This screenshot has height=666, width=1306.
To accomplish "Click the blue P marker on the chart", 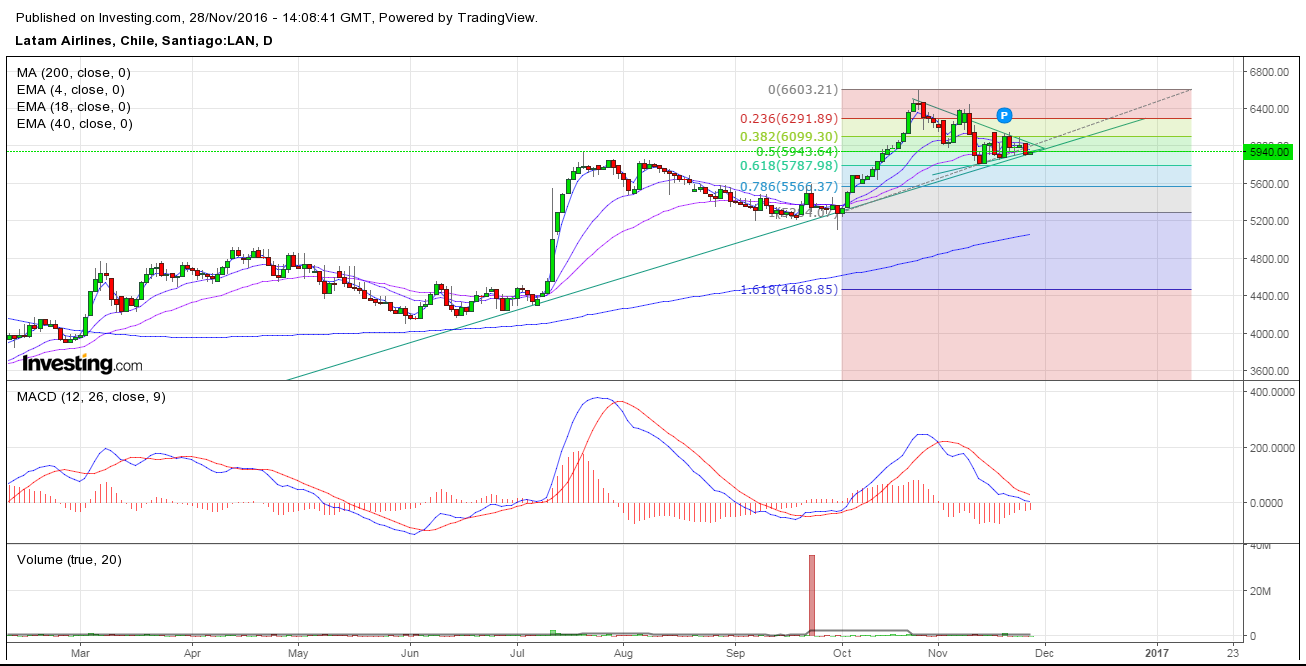I will [1005, 115].
